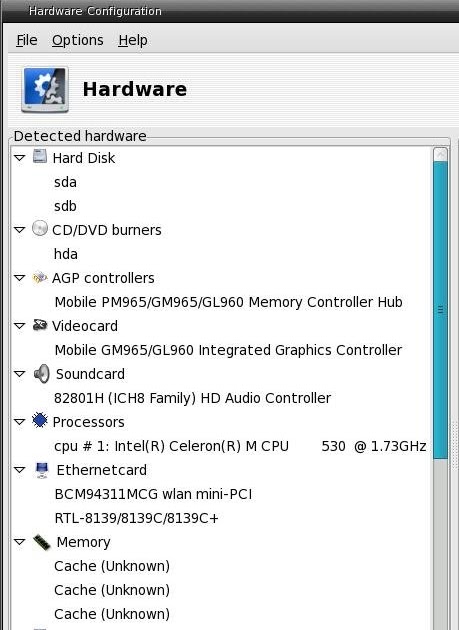Viewport: 459px width, 630px height.
Task: Click the Videocard category icon
Action: [x=40, y=325]
